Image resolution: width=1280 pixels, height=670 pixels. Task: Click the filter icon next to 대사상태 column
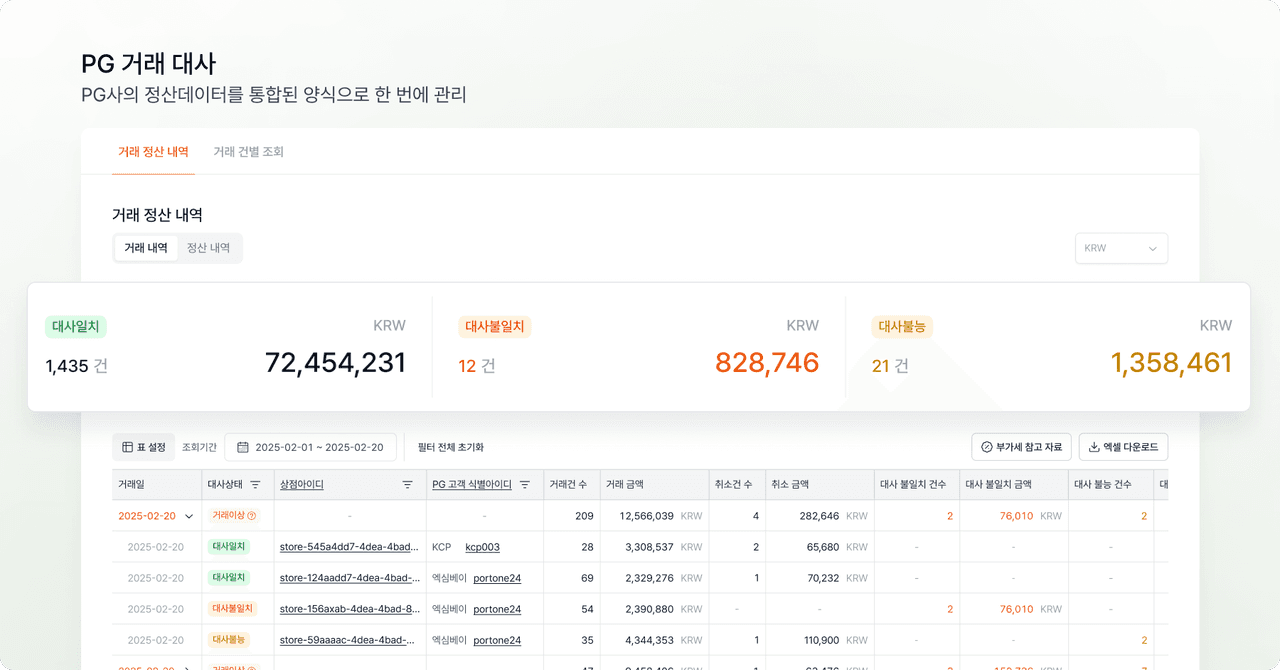pyautogui.click(x=255, y=485)
